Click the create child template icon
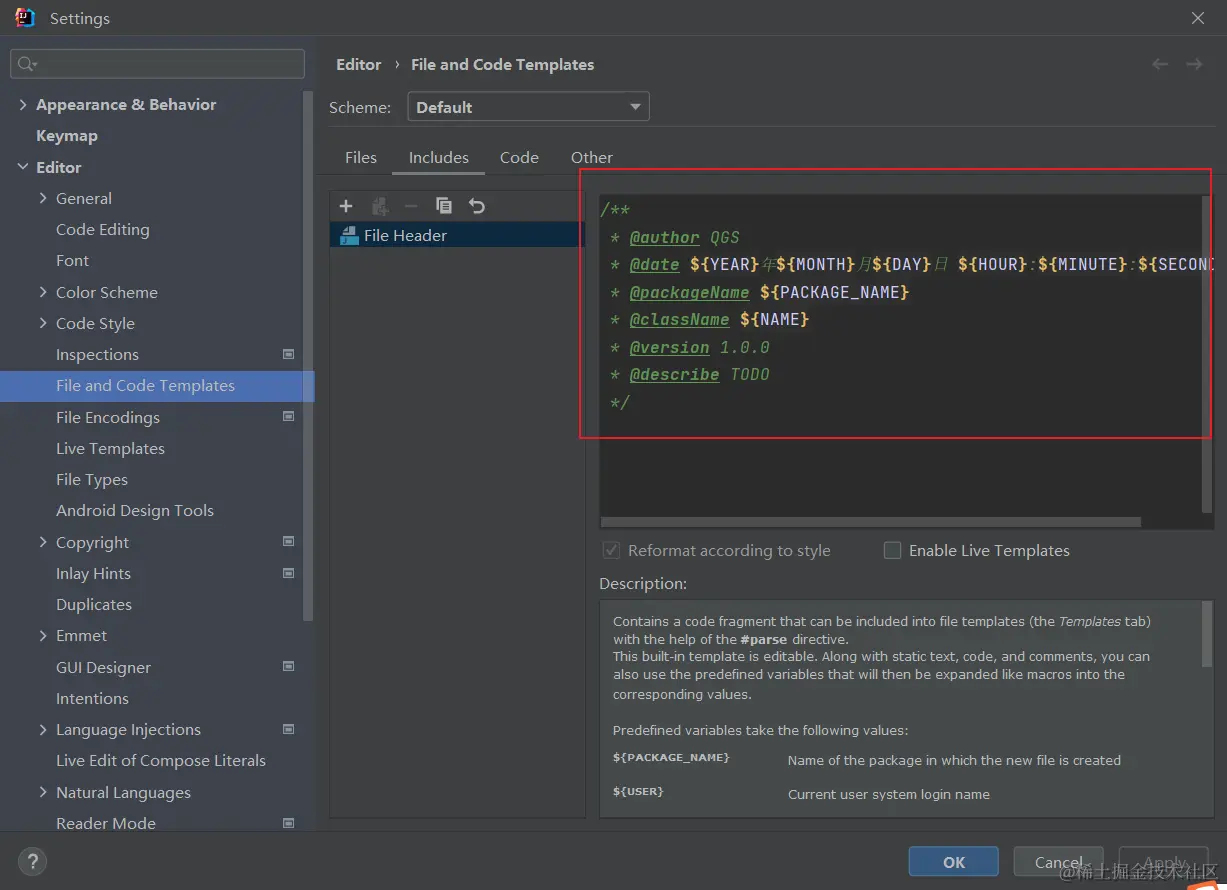The height and width of the screenshot is (890, 1227). [379, 206]
